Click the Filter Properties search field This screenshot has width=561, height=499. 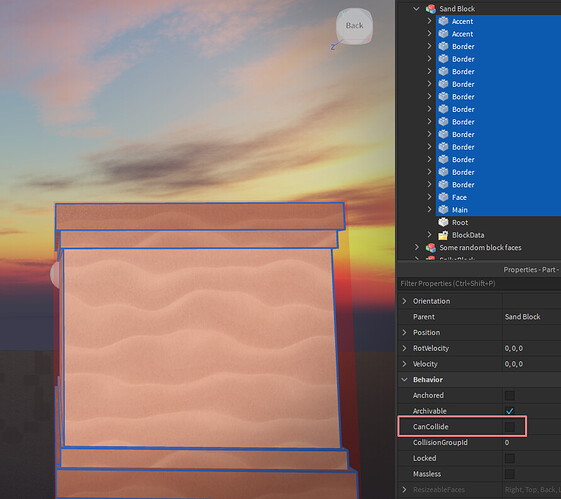pyautogui.click(x=479, y=284)
